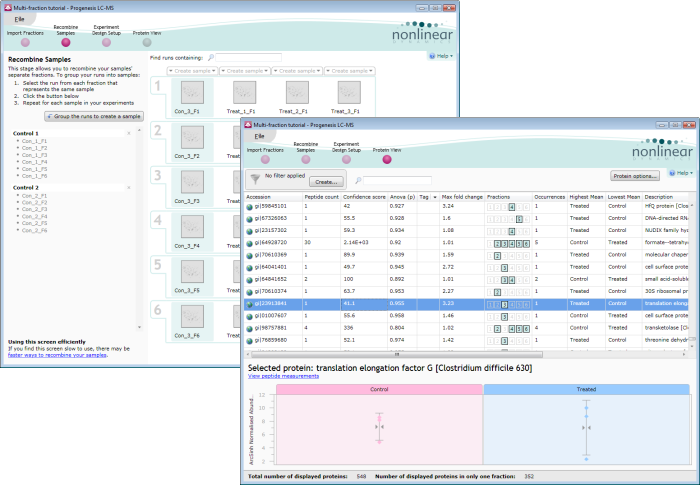This screenshot has height=485, width=700.
Task: Open faster ways to recombine your samples link
Action: point(57,355)
